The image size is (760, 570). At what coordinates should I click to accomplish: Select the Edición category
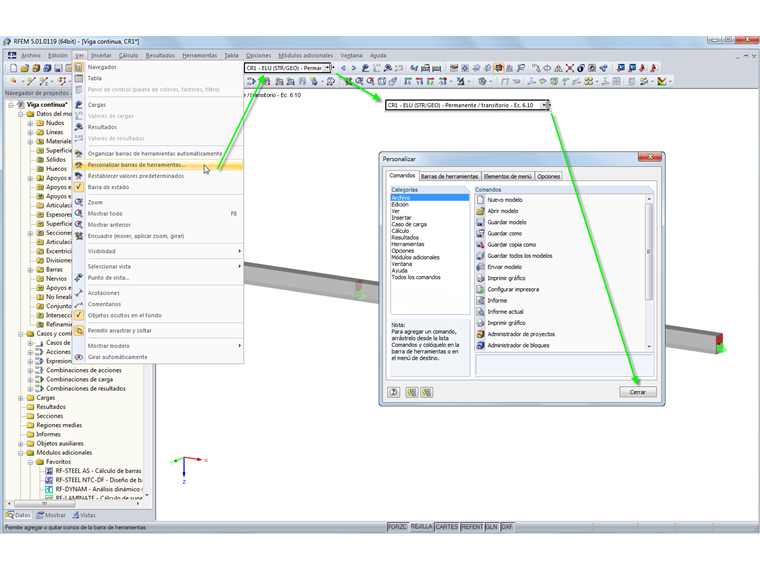(x=400, y=205)
